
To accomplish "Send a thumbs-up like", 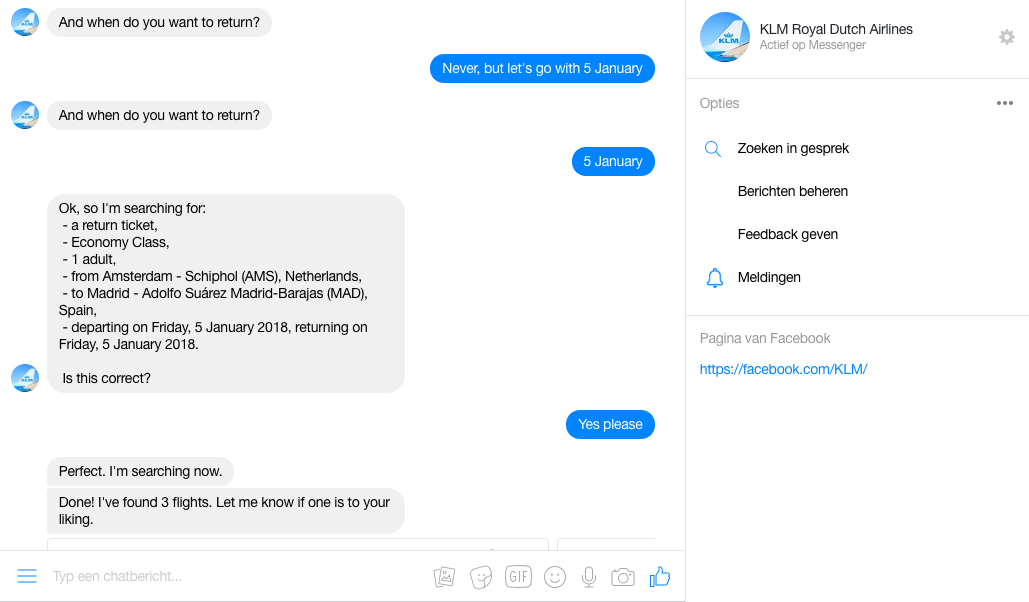I will (660, 576).
